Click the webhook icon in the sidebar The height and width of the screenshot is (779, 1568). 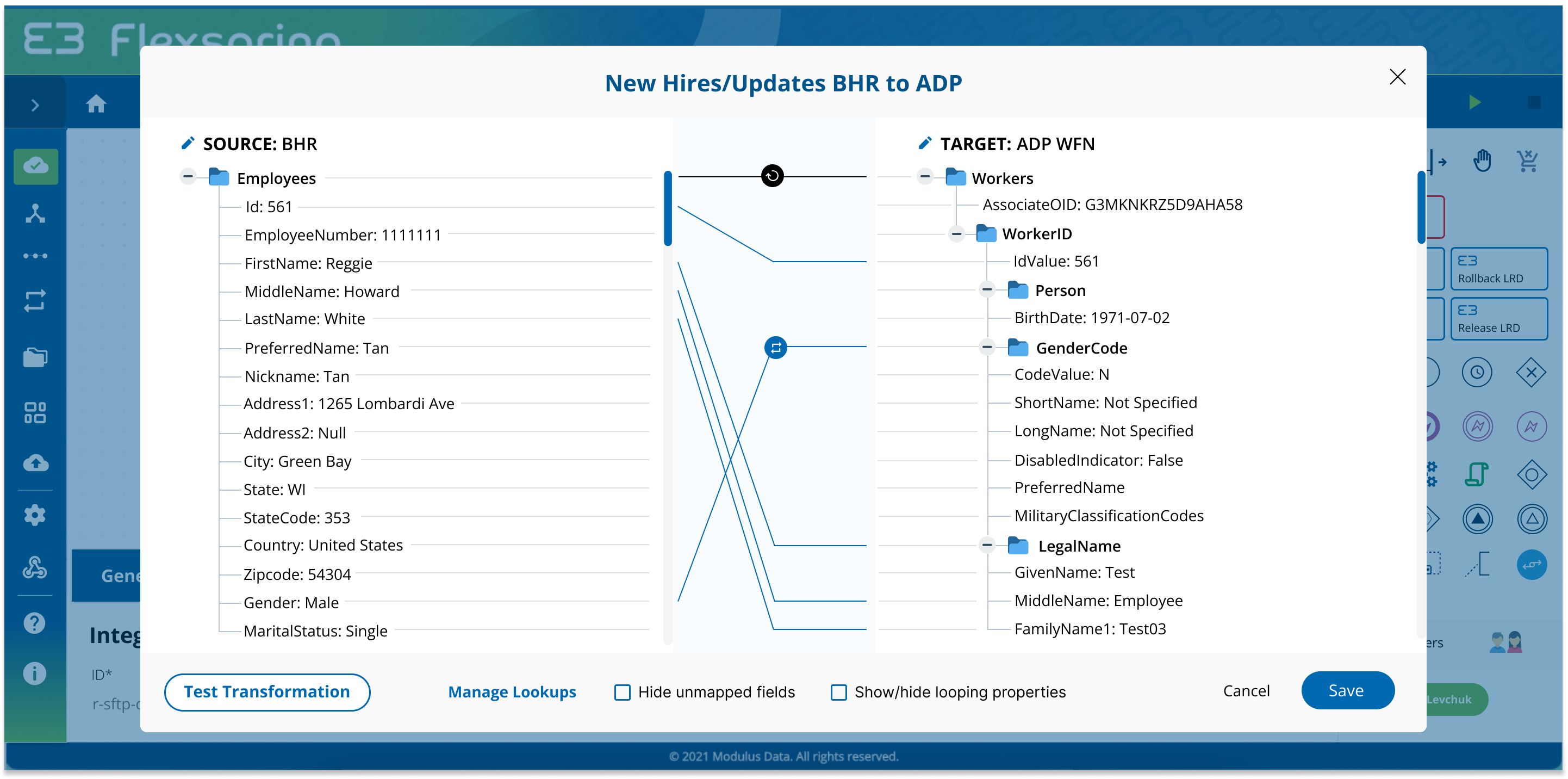click(35, 567)
